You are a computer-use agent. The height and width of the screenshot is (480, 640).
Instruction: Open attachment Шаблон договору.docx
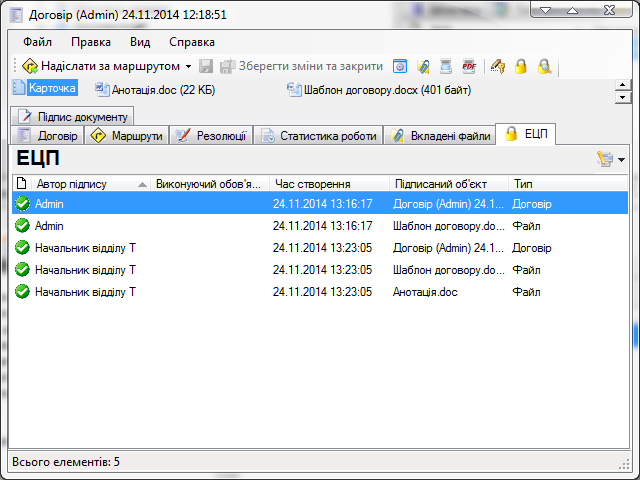point(379,90)
